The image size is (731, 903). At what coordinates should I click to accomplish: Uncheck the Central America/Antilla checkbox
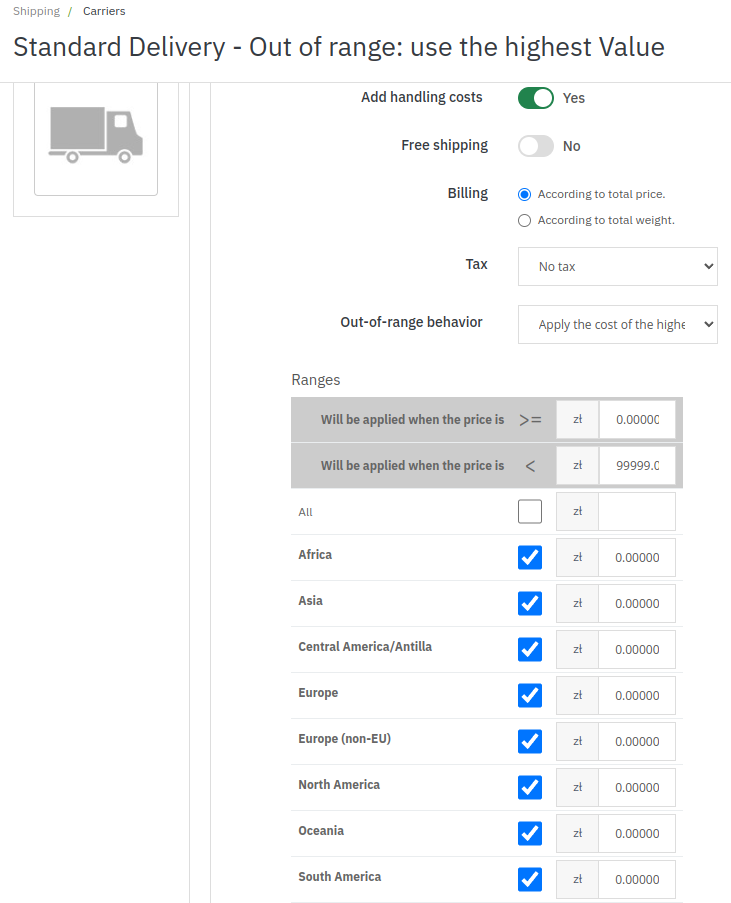click(530, 650)
